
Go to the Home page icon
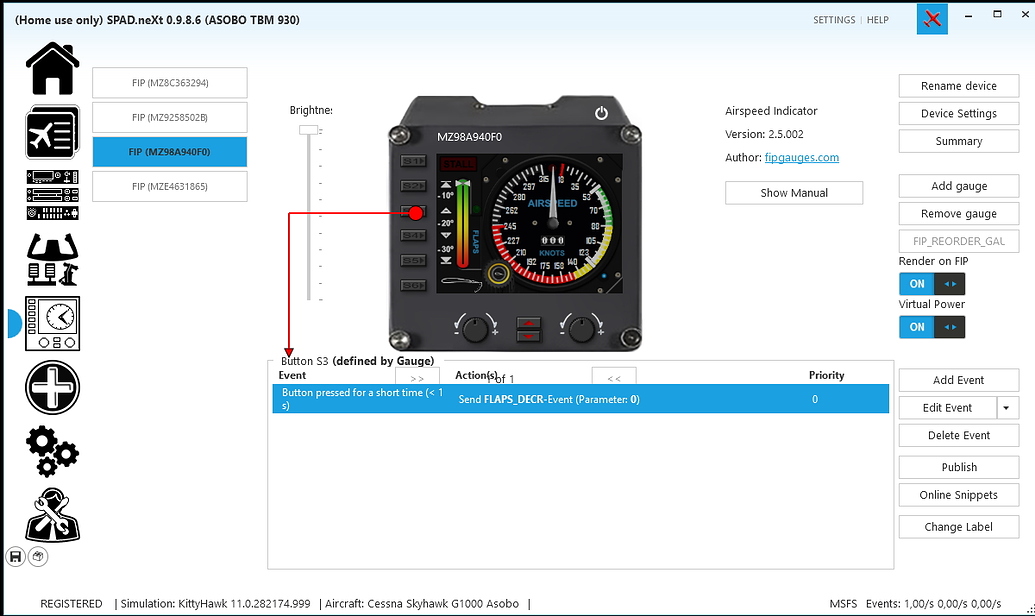point(52,70)
